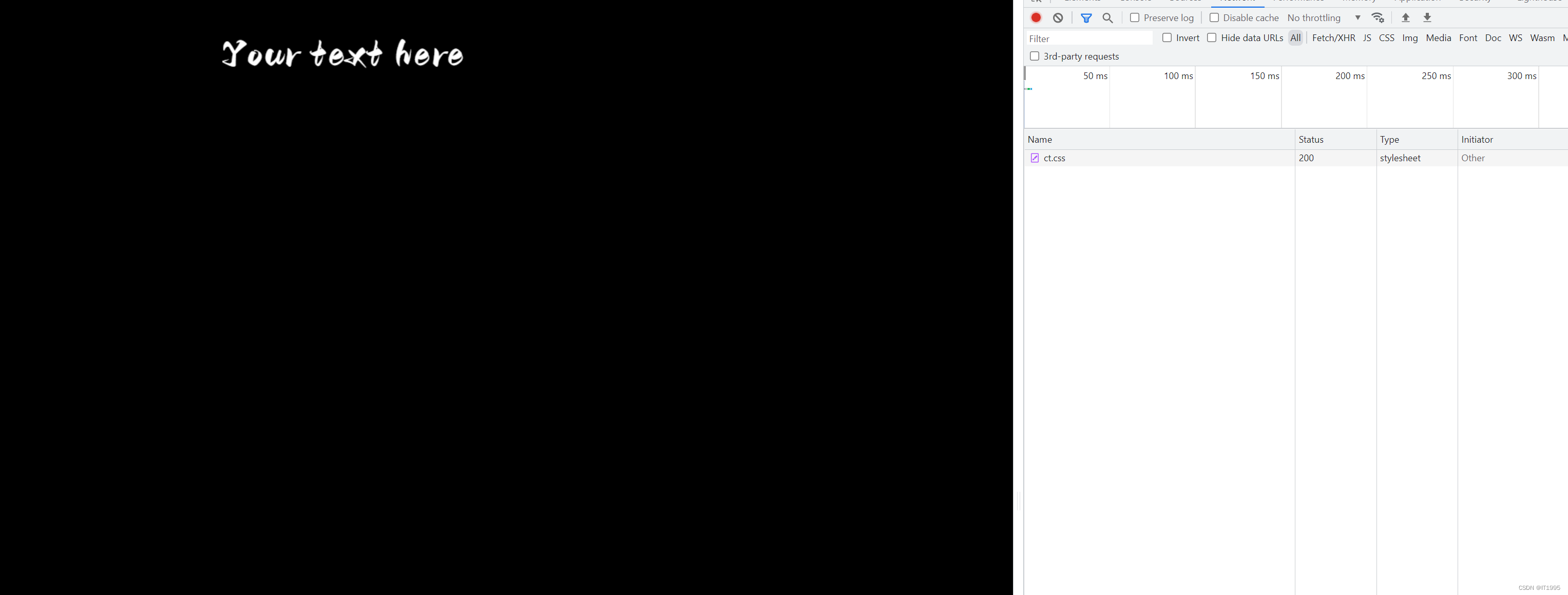Click the 150 ms timeline marker
Screen dimensions: 1568x595
click(1264, 76)
